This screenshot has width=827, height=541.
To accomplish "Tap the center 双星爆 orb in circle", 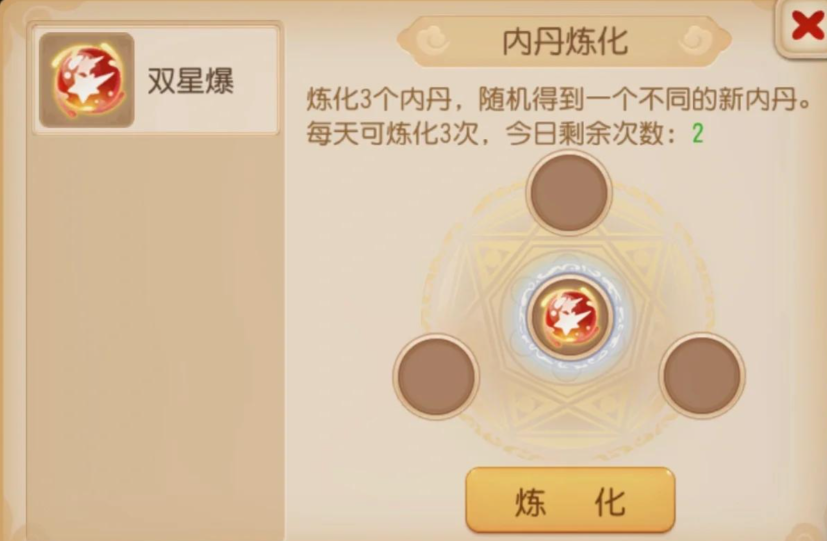I will (570, 317).
